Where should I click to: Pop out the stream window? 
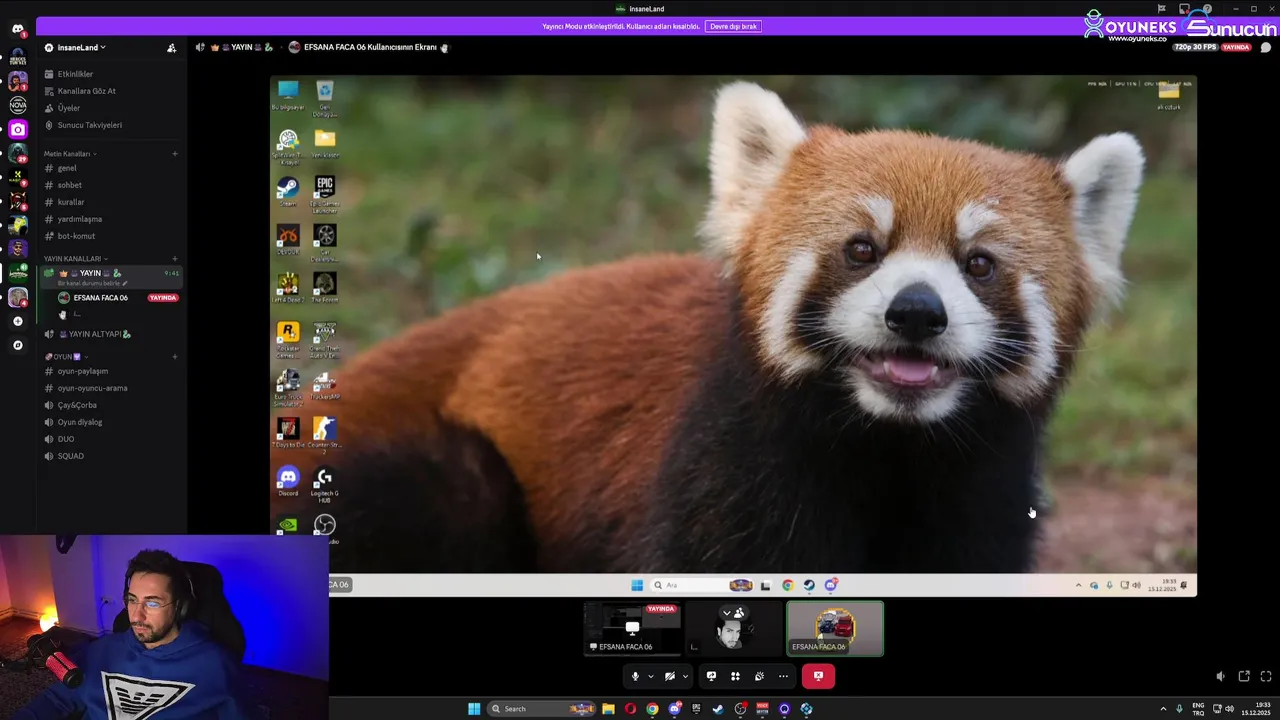pos(1244,676)
